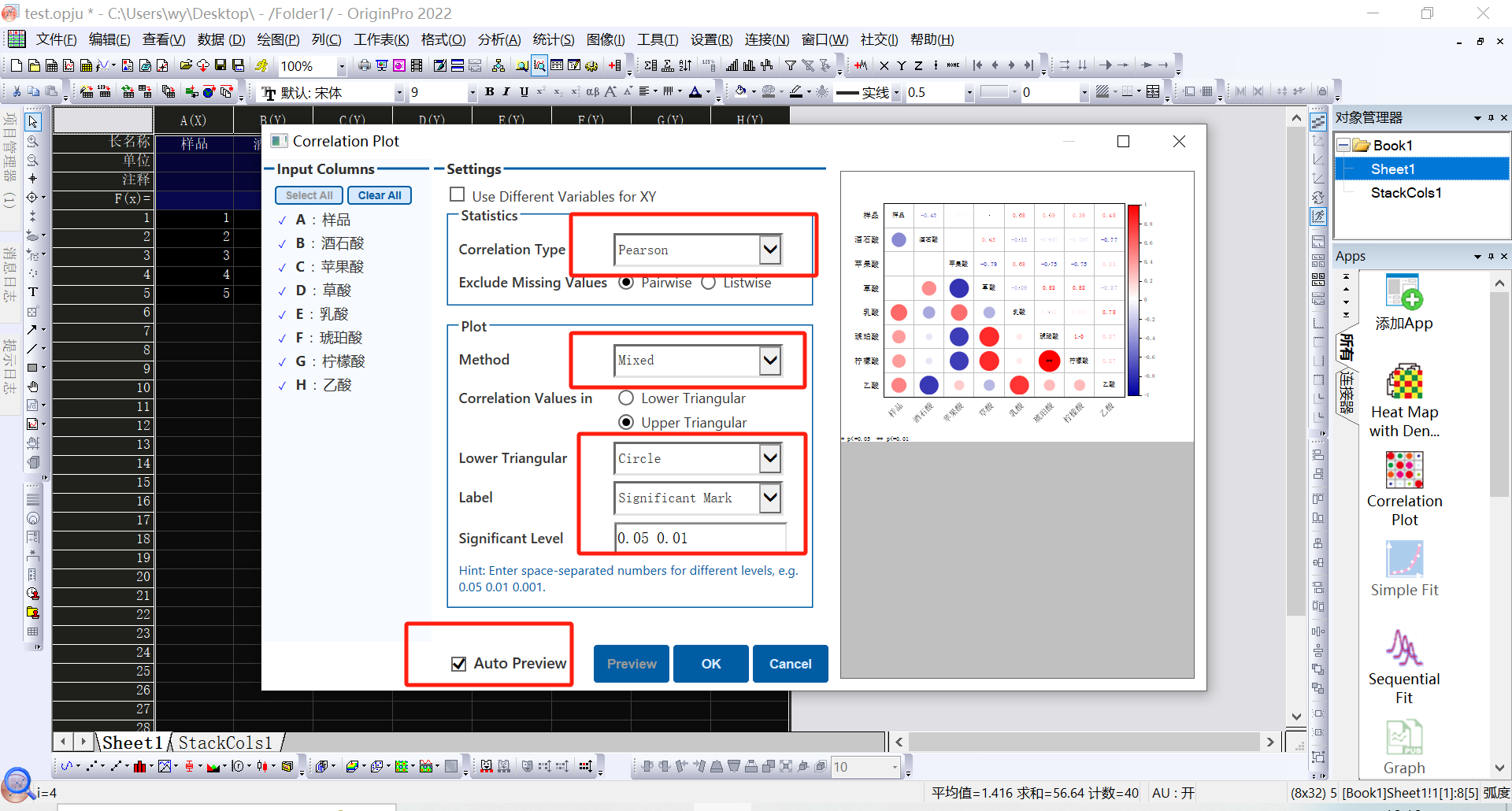Click the Clear All button

(379, 195)
